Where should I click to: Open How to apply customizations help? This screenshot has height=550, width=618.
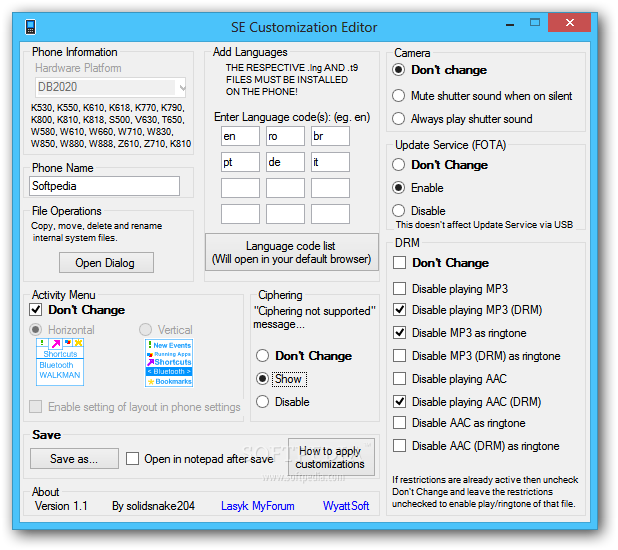[331, 457]
